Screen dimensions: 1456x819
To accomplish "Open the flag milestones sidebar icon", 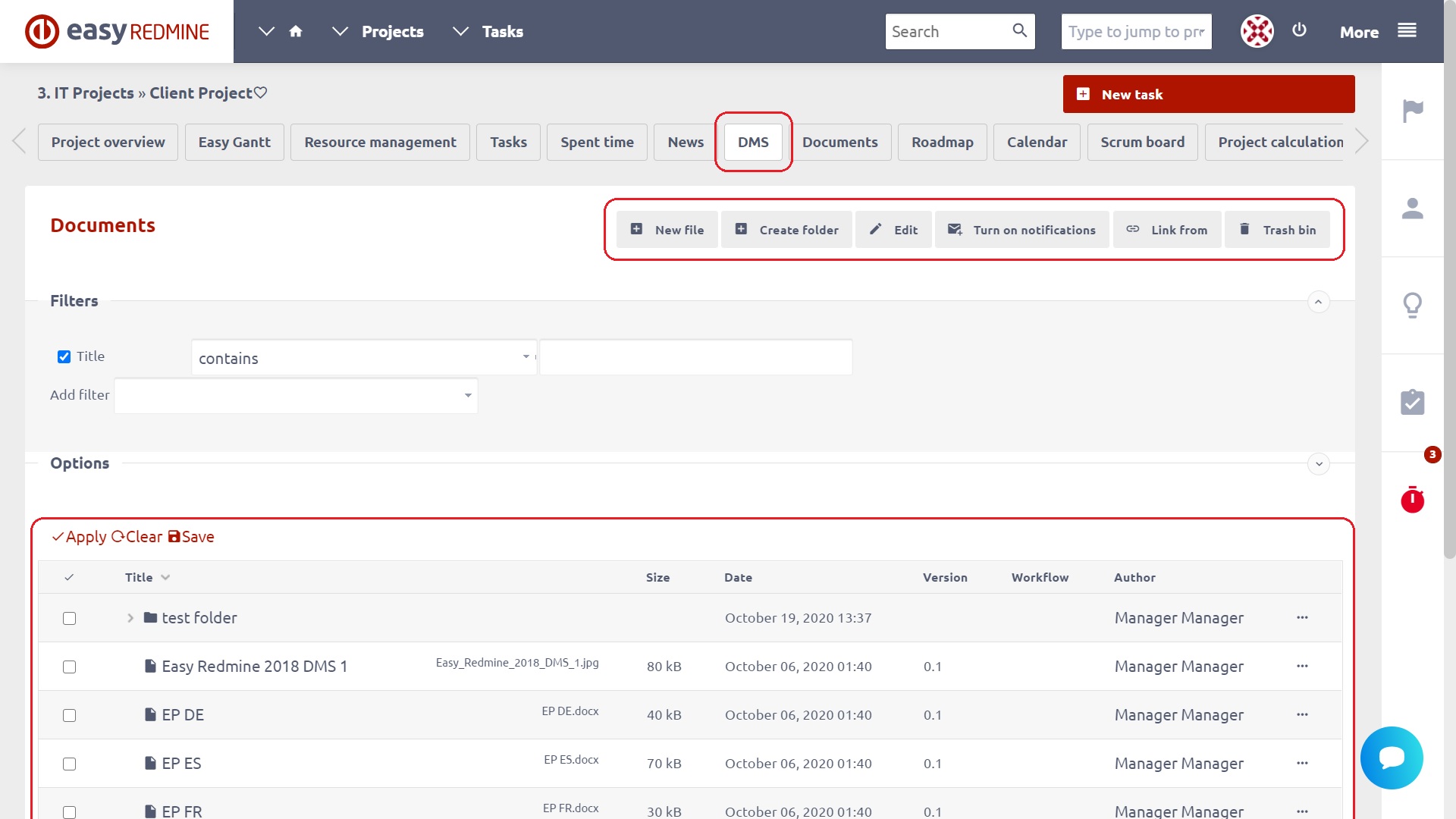I will 1412,111.
